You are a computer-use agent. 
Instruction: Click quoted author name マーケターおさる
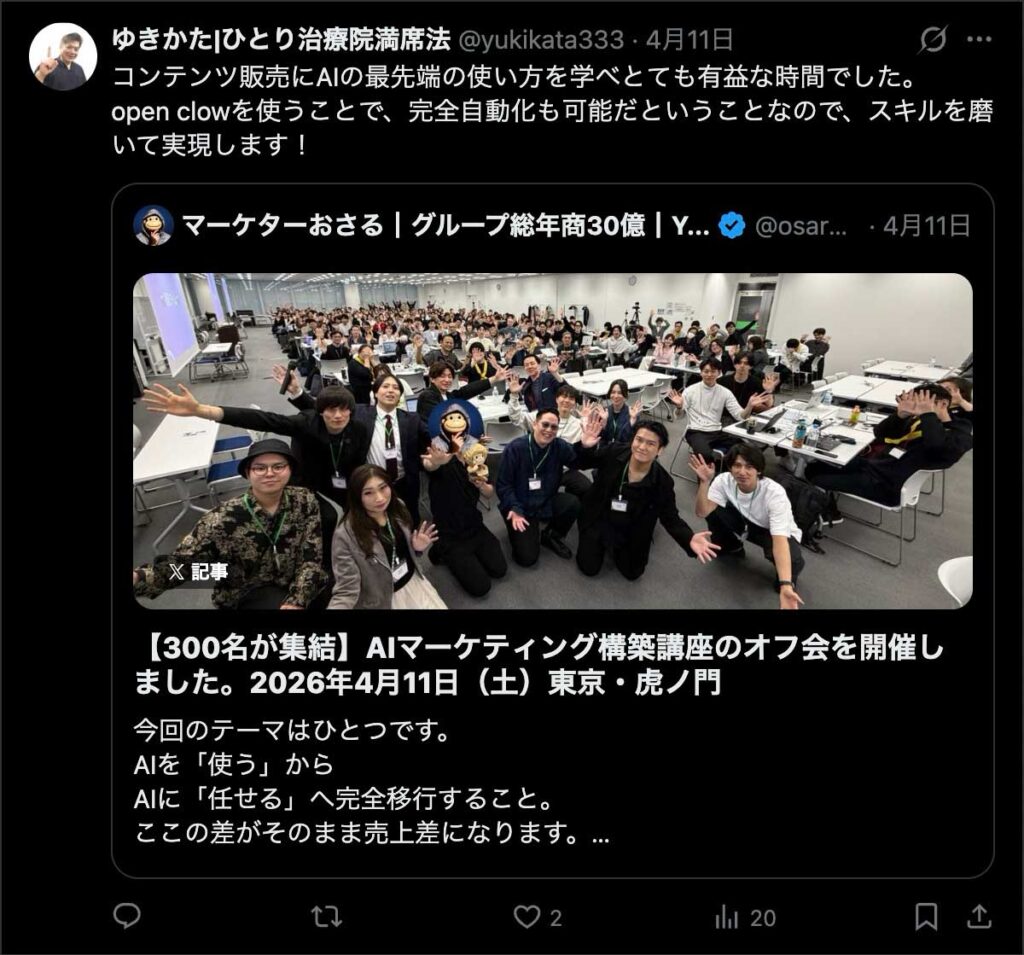282,225
